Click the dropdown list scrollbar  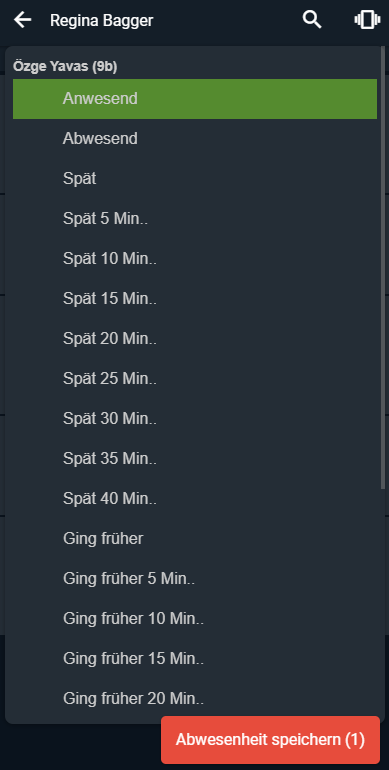(x=383, y=268)
